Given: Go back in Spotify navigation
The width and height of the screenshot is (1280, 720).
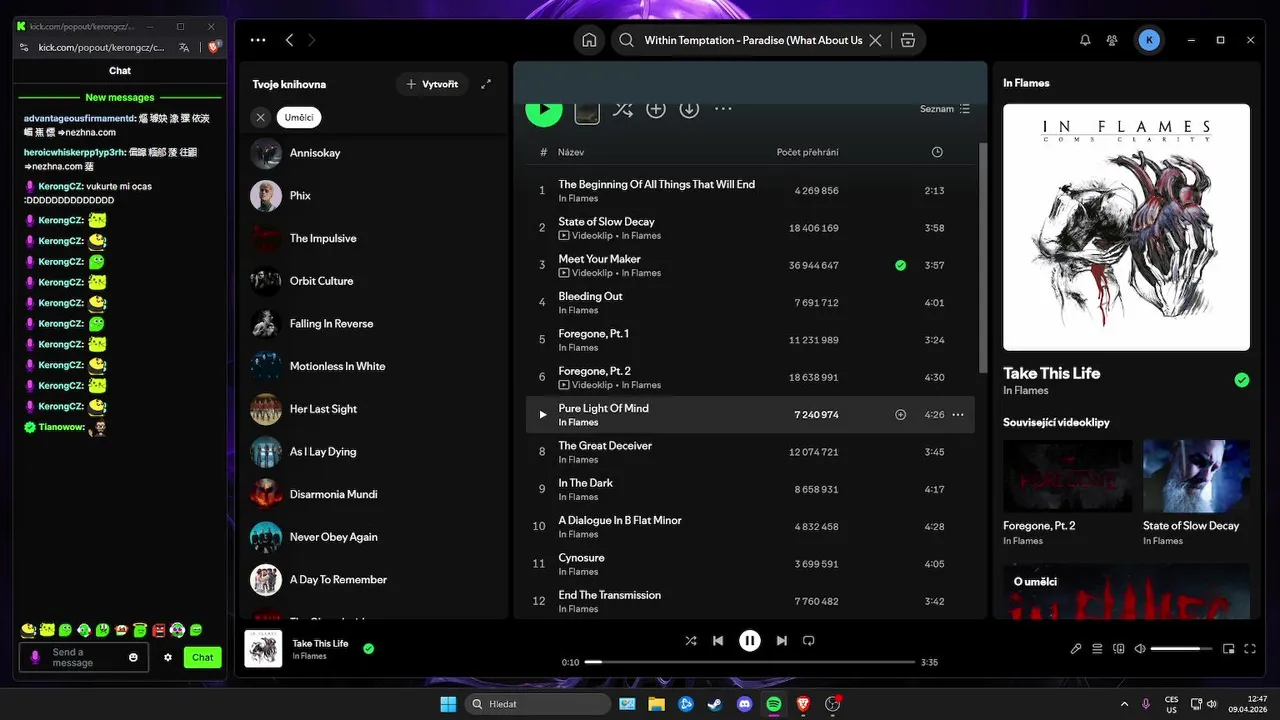Looking at the screenshot, I should coord(289,40).
